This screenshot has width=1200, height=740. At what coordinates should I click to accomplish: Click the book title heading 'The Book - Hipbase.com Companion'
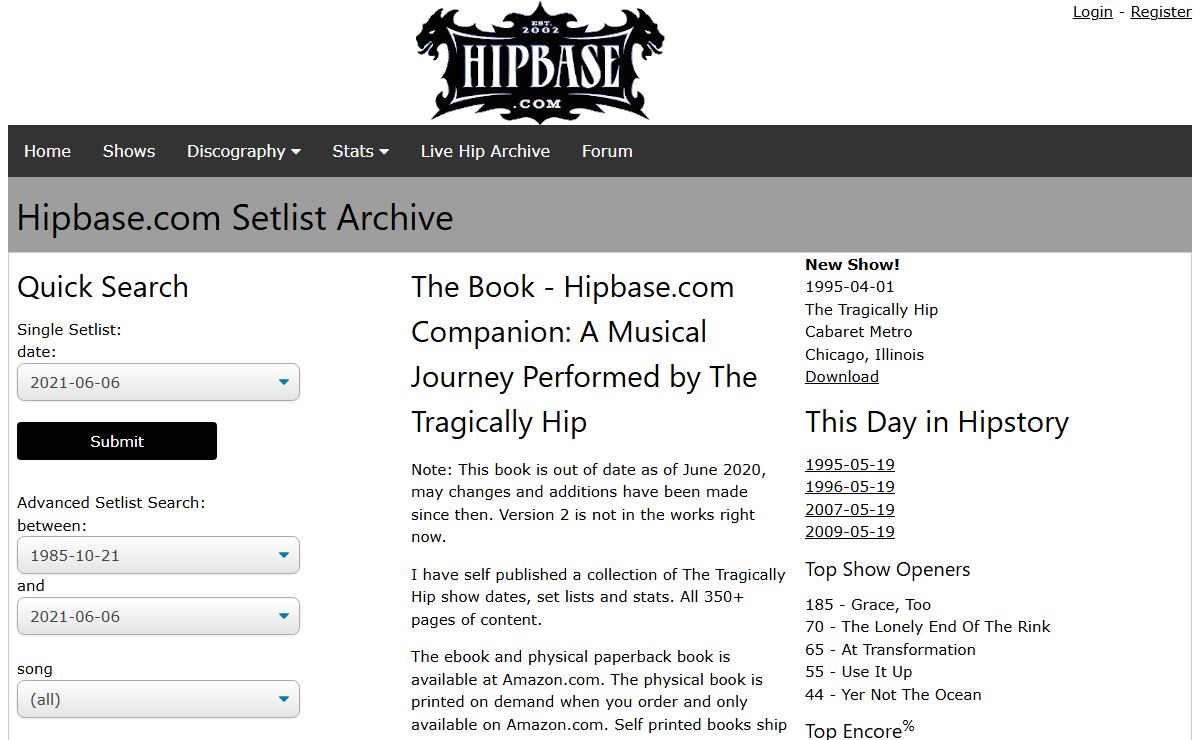pyautogui.click(x=584, y=354)
